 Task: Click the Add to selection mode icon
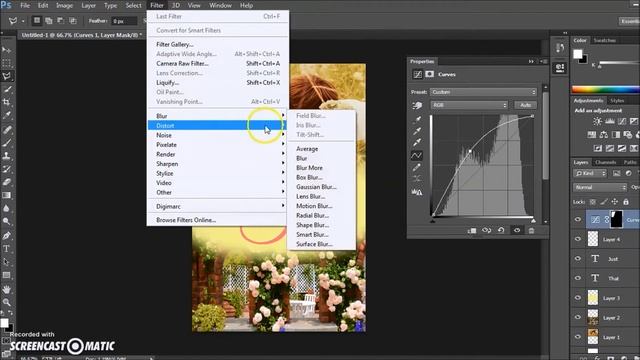point(49,20)
